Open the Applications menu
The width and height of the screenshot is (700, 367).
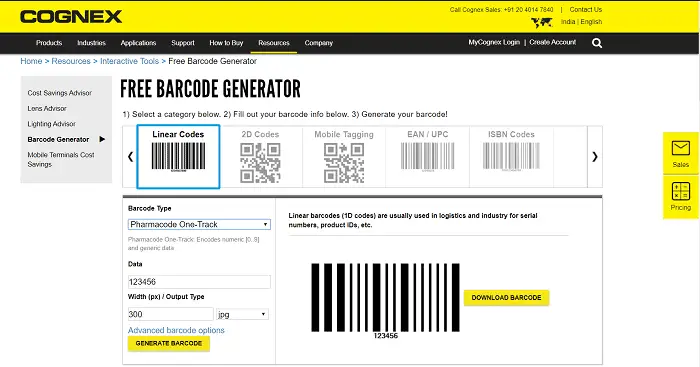pyautogui.click(x=138, y=43)
